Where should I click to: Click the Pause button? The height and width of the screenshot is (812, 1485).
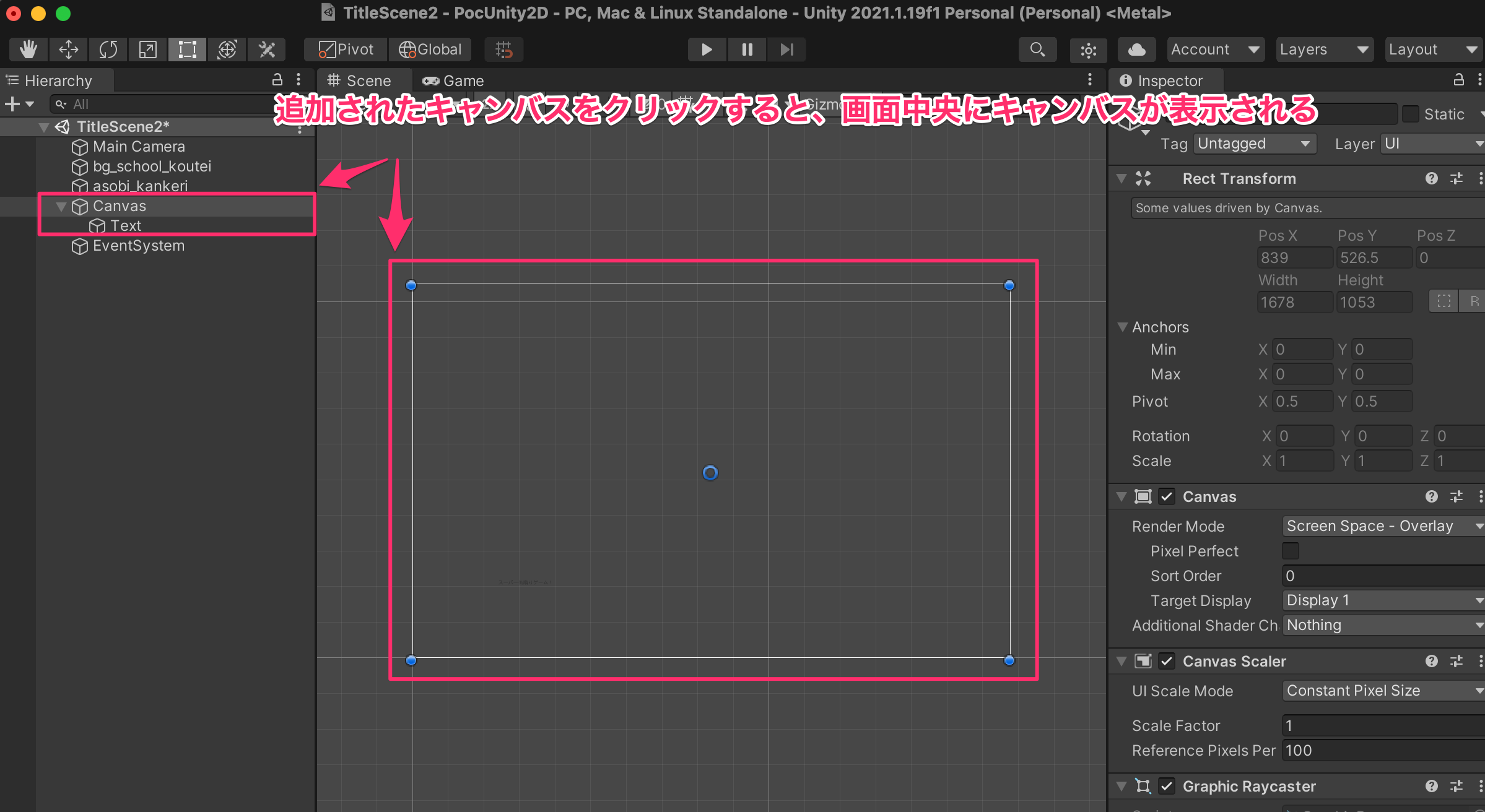(x=747, y=50)
